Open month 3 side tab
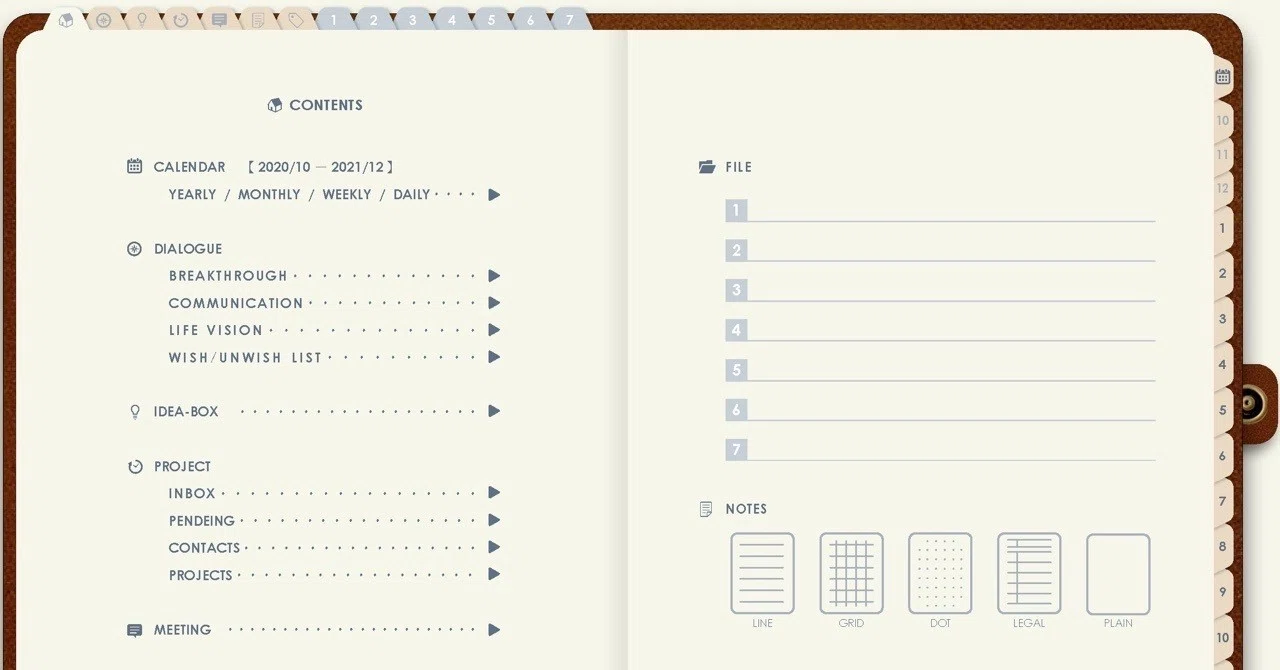Image resolution: width=1280 pixels, height=670 pixels. [1223, 319]
